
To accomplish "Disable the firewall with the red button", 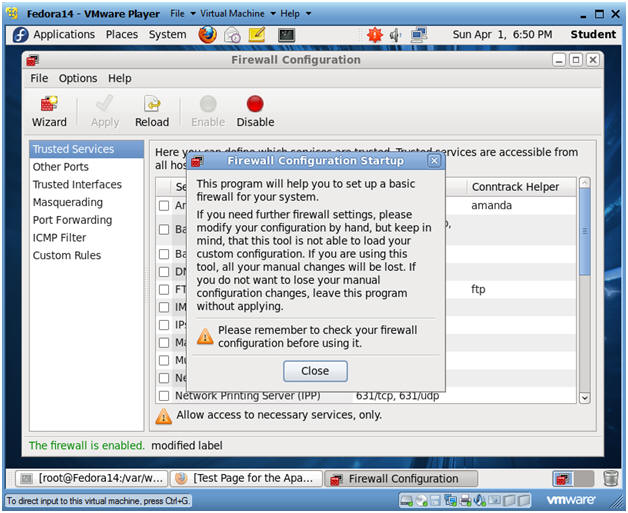I will coord(255,112).
